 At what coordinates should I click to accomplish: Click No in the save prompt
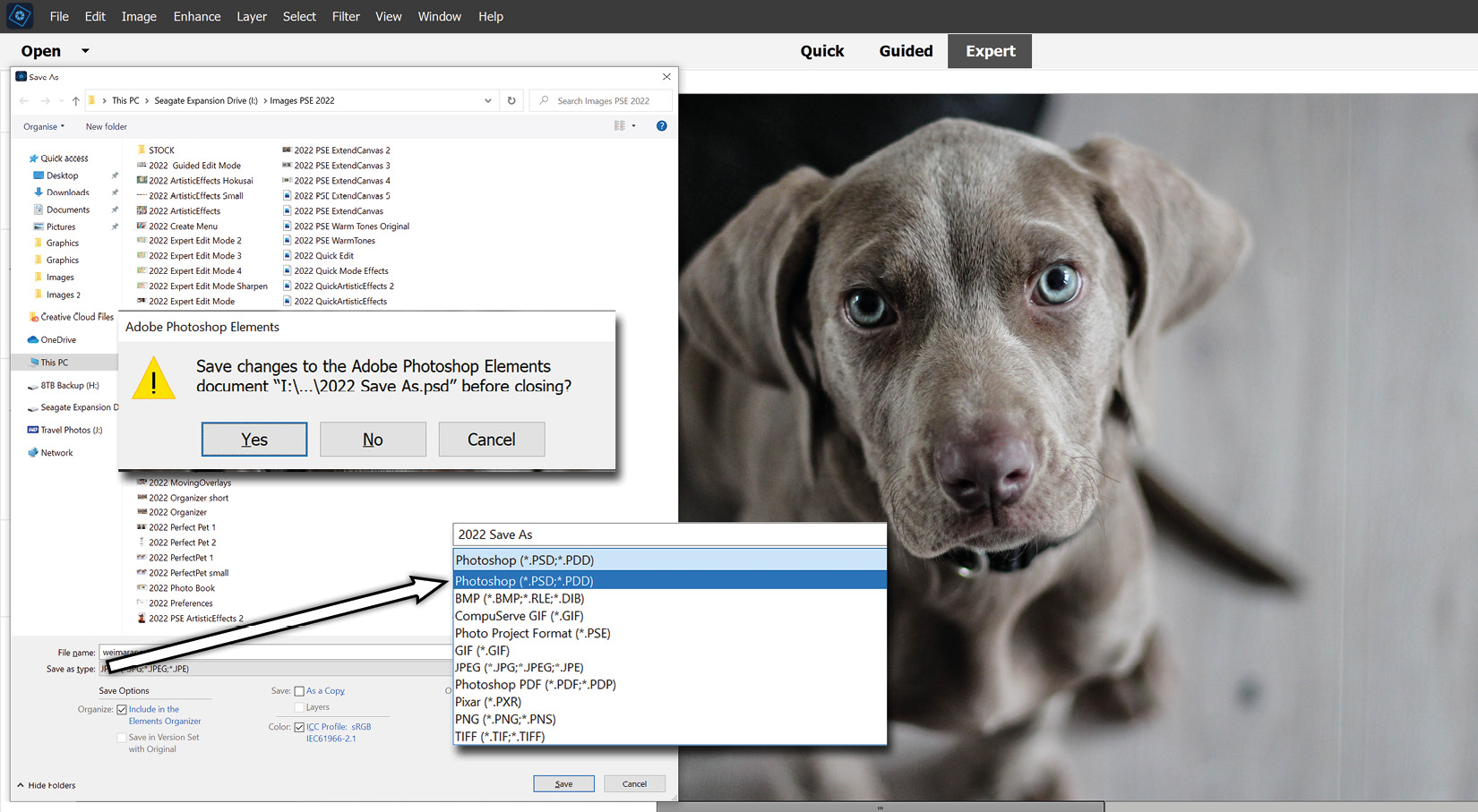[x=373, y=440]
